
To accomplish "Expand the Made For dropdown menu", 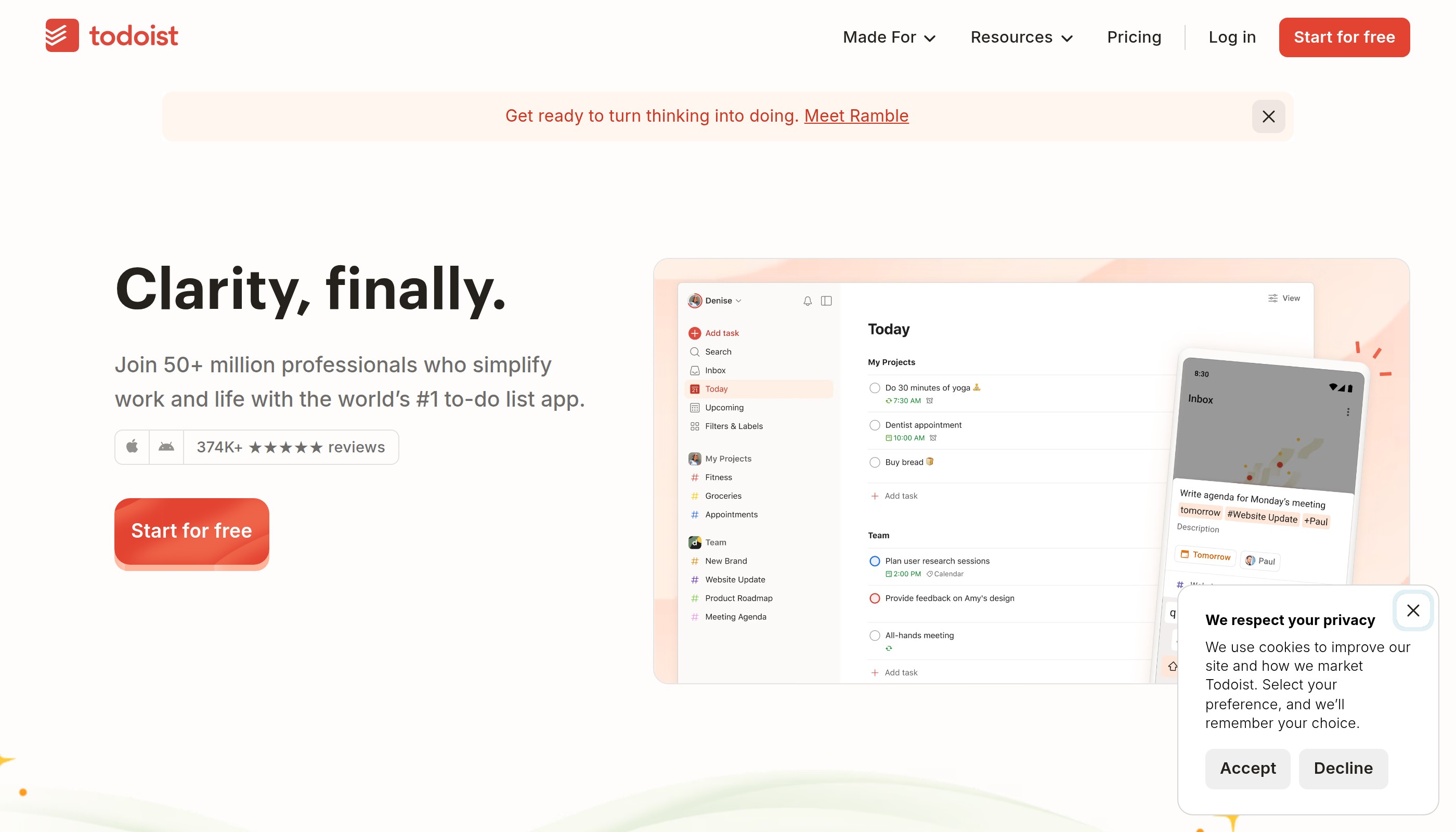I will click(x=889, y=37).
